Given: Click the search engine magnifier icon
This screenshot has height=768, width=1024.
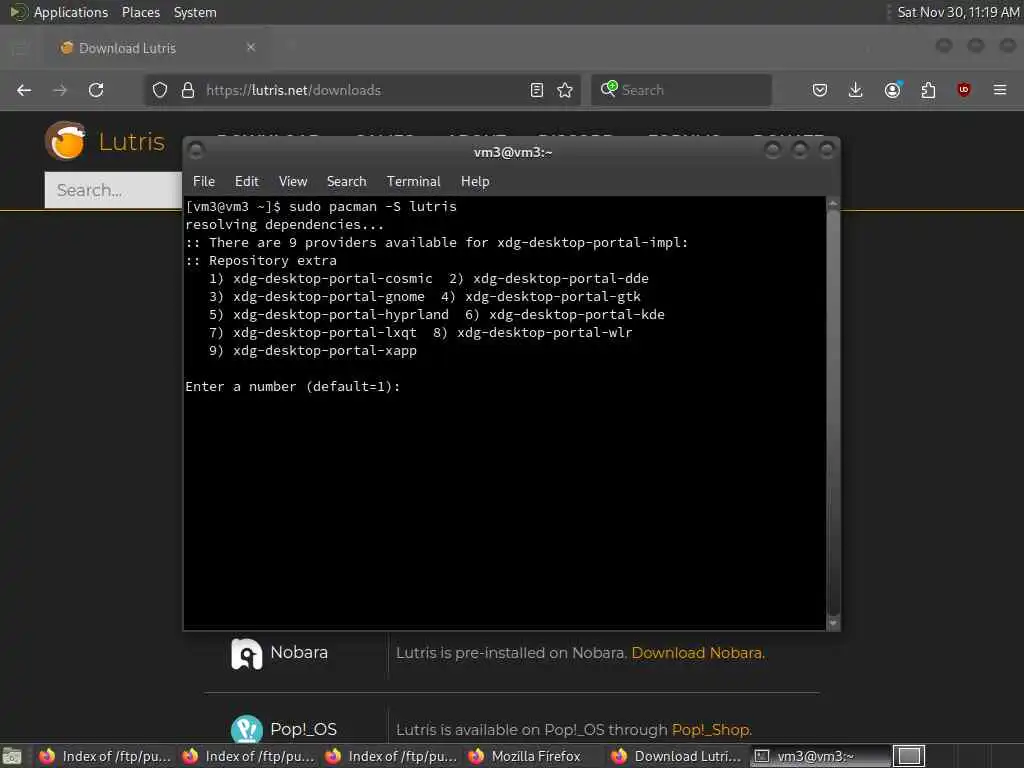Looking at the screenshot, I should click(x=609, y=89).
